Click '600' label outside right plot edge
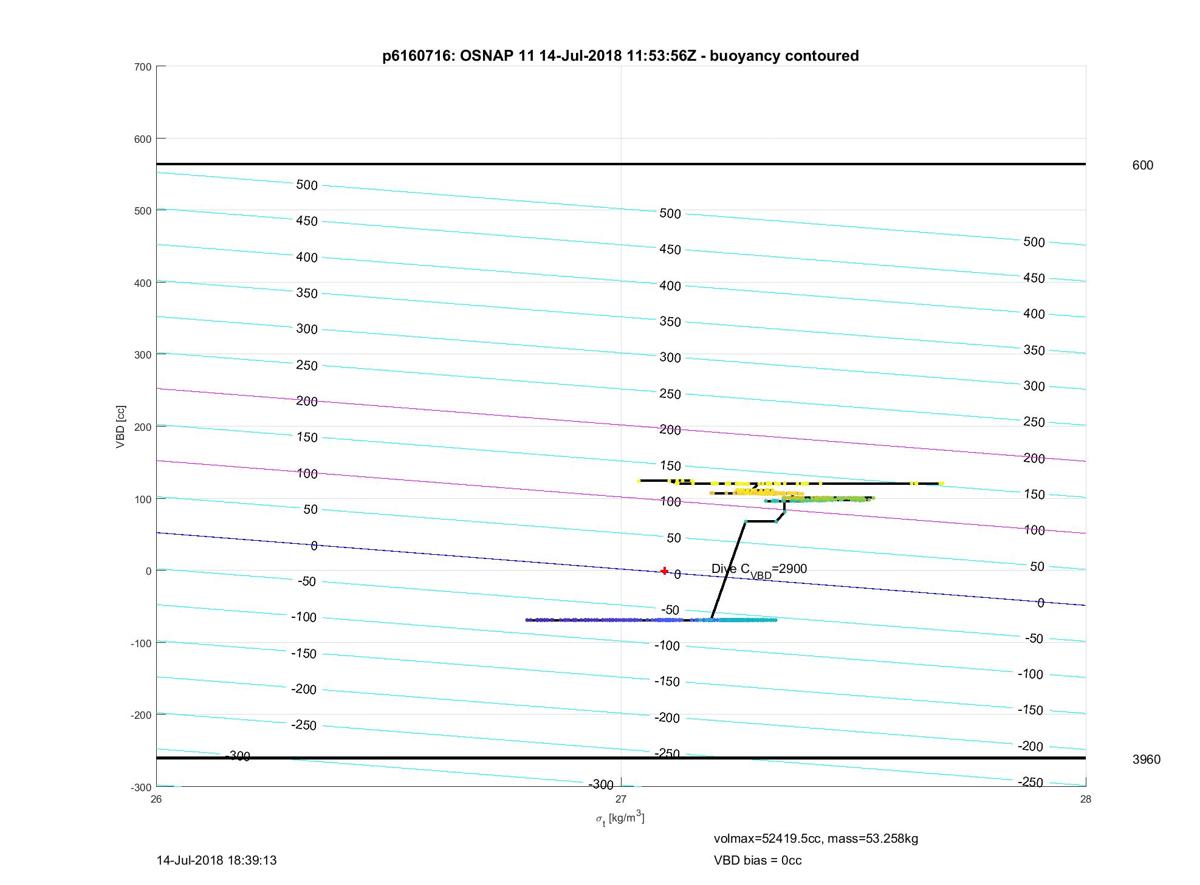 (1142, 165)
